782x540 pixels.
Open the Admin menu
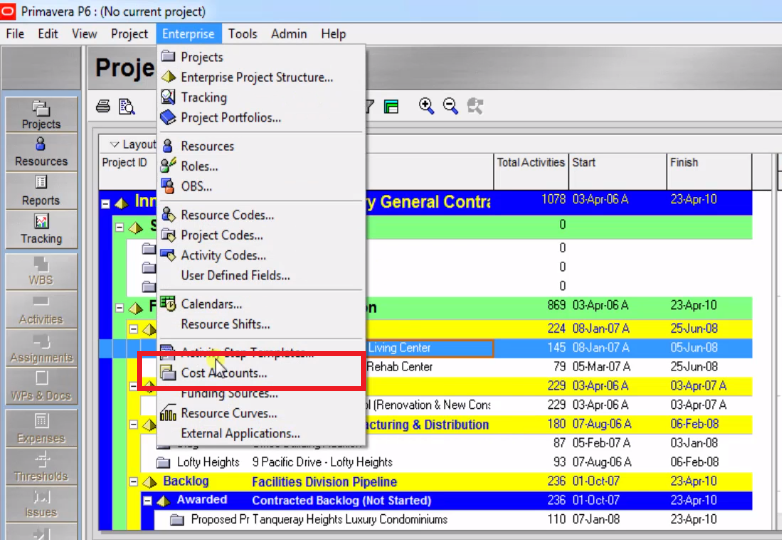point(289,34)
